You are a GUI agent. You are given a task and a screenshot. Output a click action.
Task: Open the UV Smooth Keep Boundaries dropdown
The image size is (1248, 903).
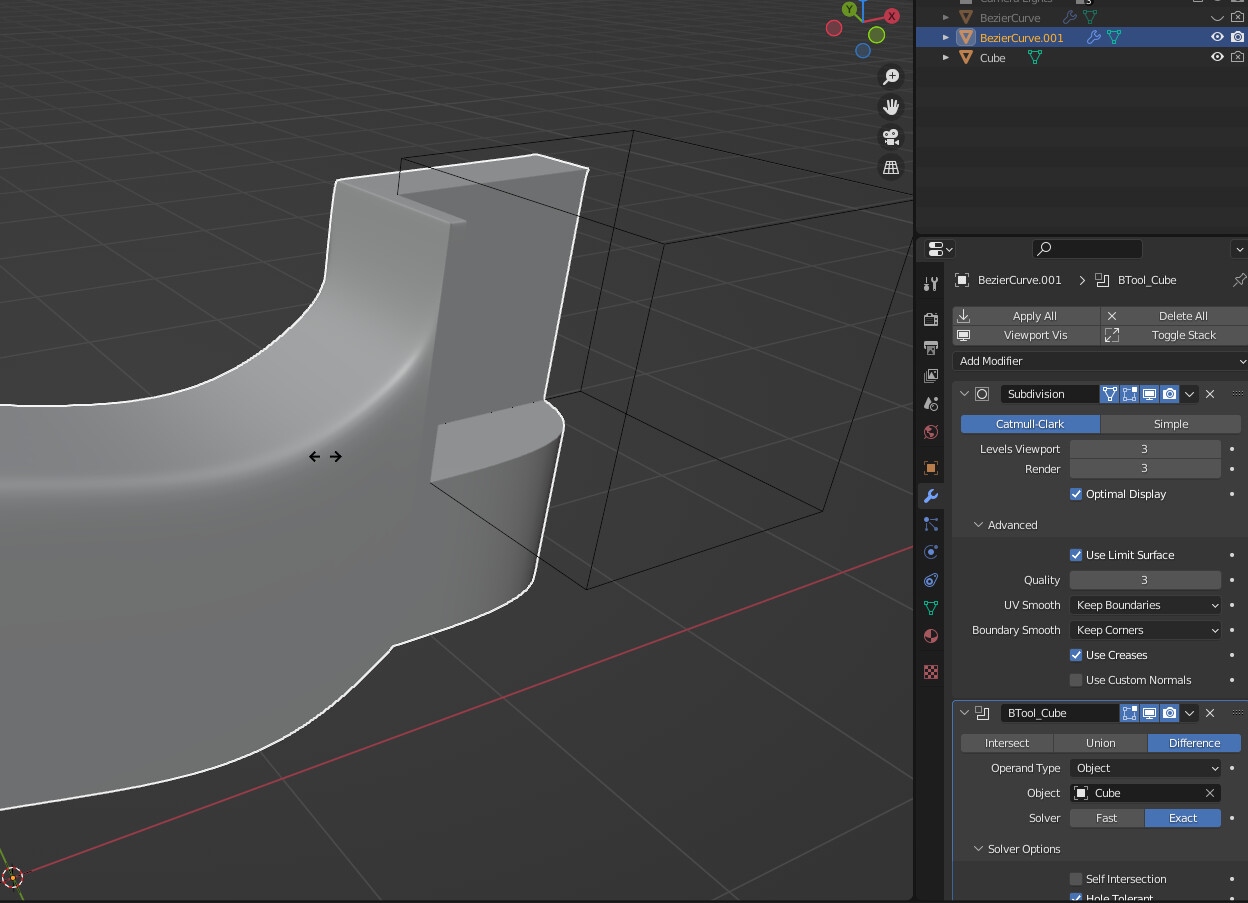click(1146, 605)
